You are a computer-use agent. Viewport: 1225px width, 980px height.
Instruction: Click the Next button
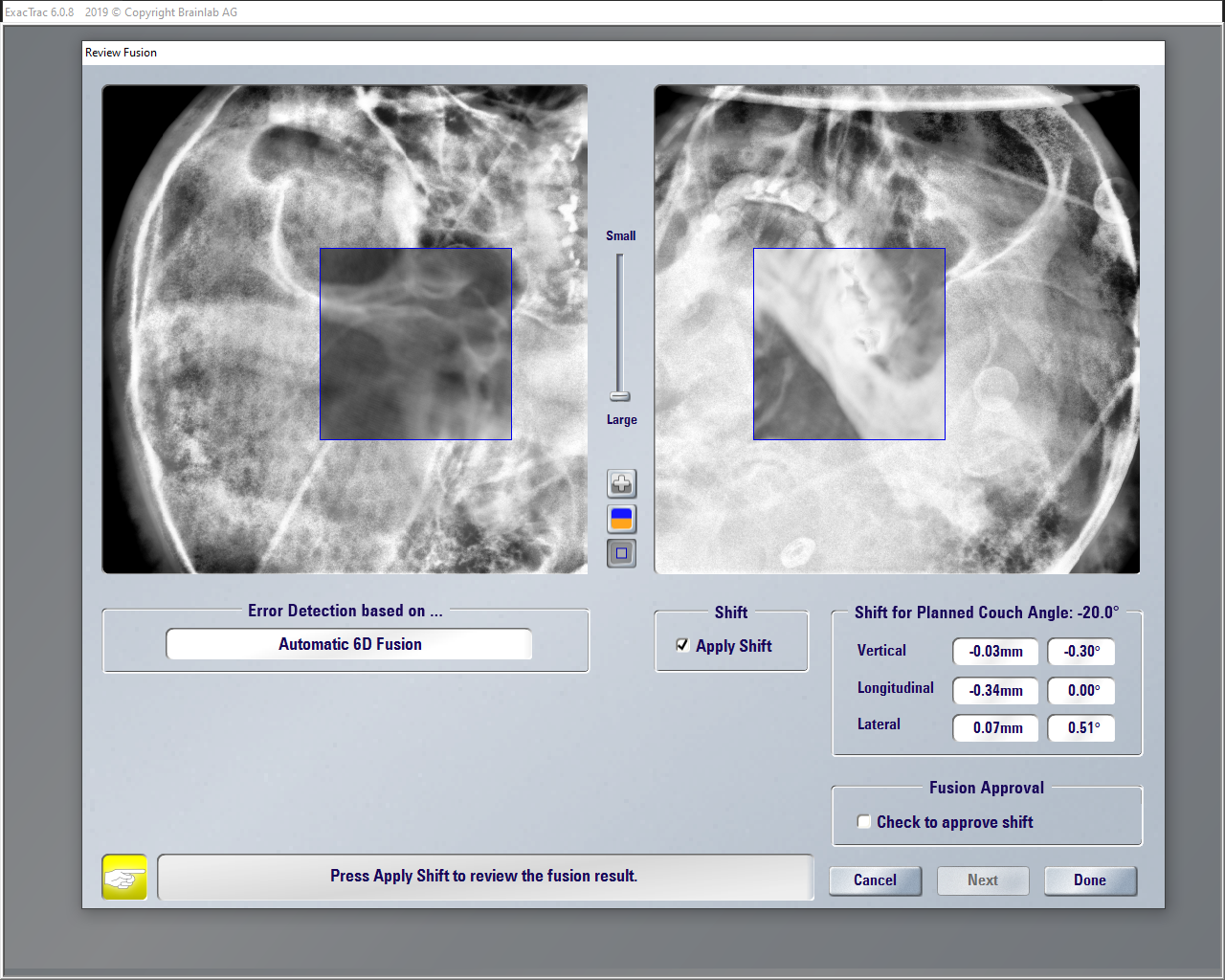[983, 880]
